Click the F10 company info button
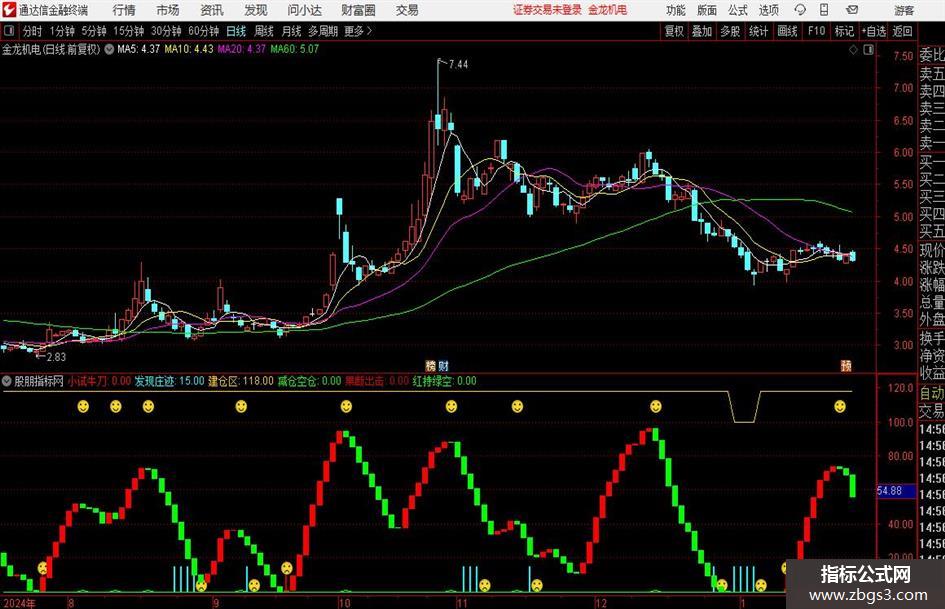This screenshot has width=945, height=609. coord(817,31)
